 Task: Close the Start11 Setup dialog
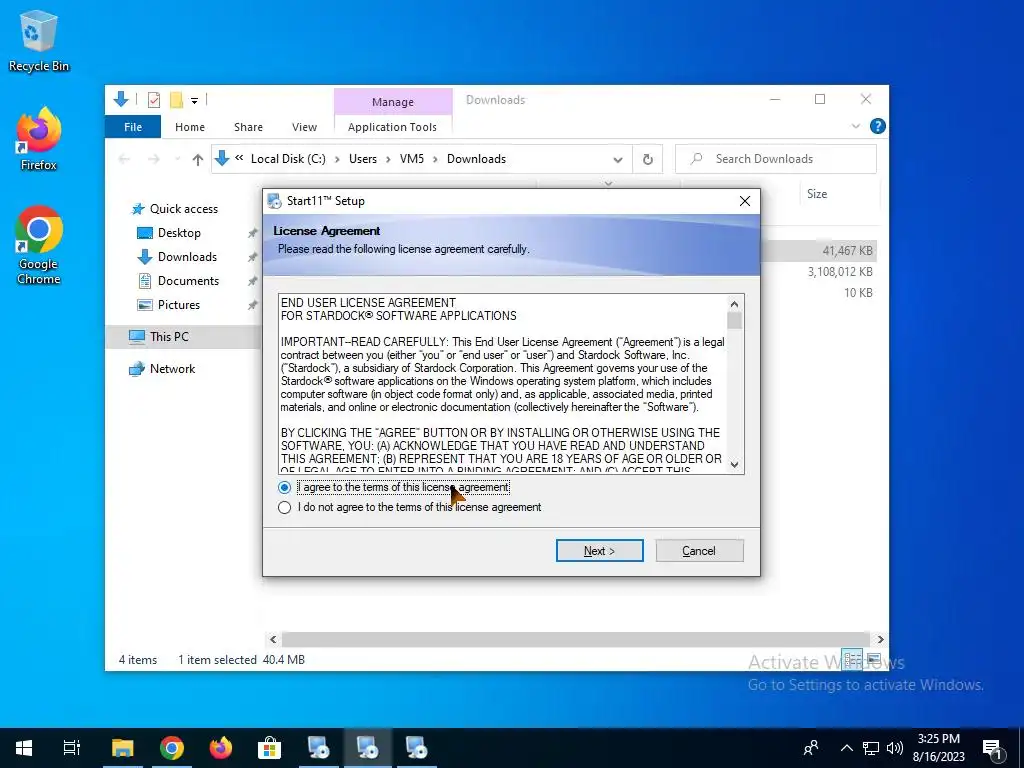tap(744, 201)
